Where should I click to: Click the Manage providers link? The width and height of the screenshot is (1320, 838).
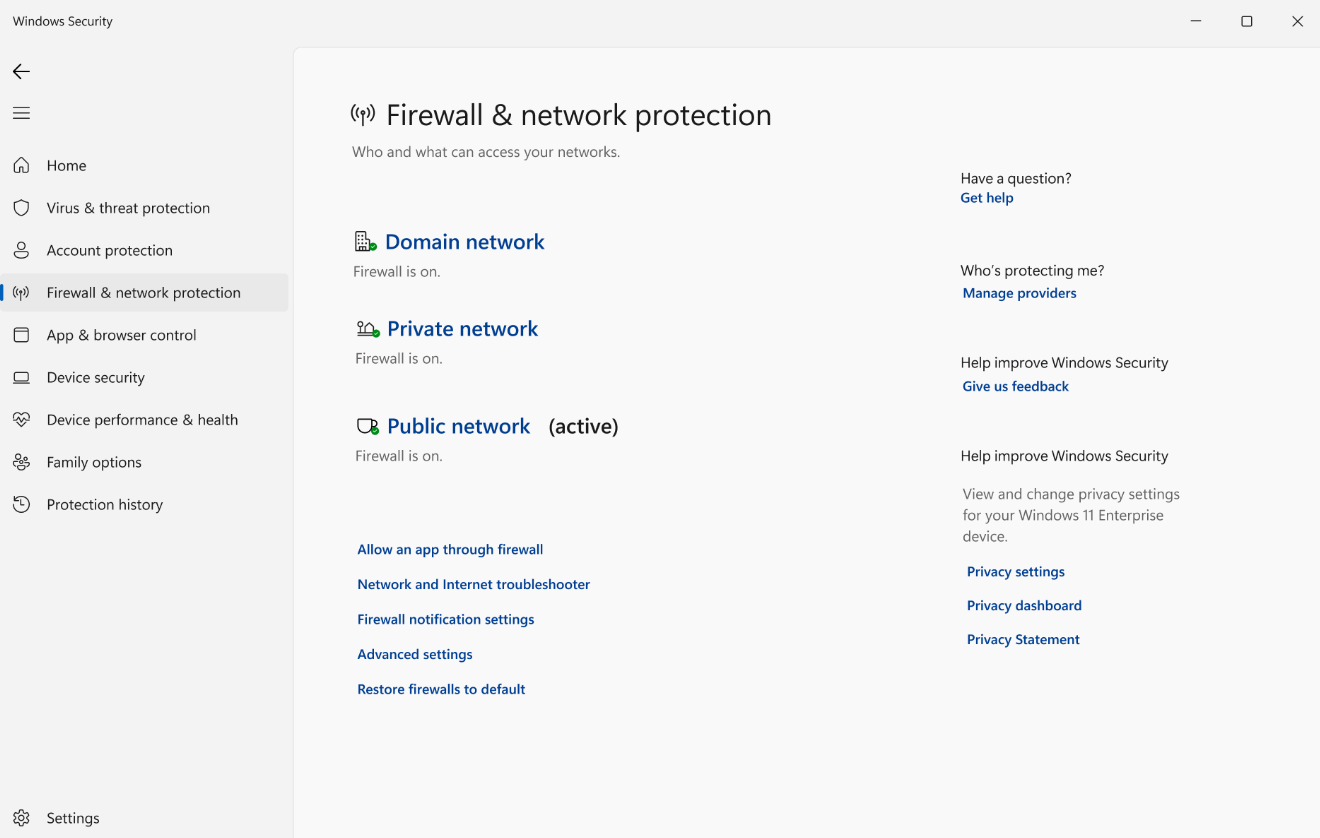tap(1019, 293)
